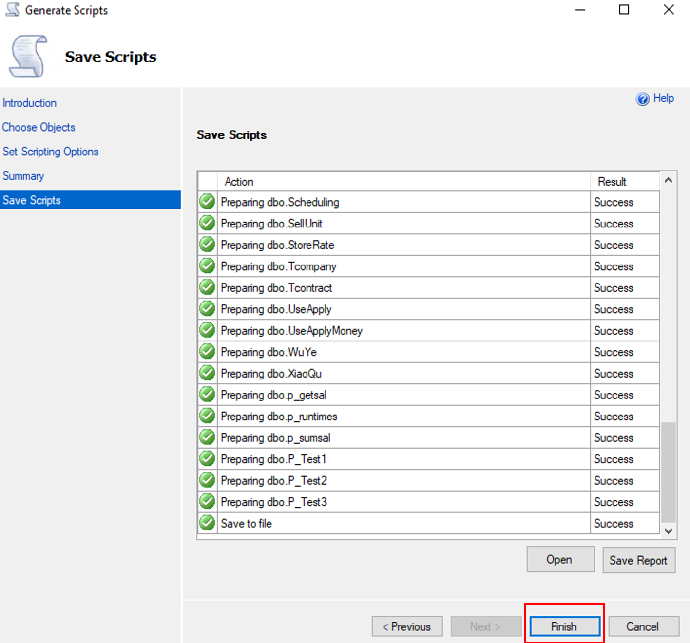Click the blue Help question mark icon
690x643 pixels.
coord(643,99)
